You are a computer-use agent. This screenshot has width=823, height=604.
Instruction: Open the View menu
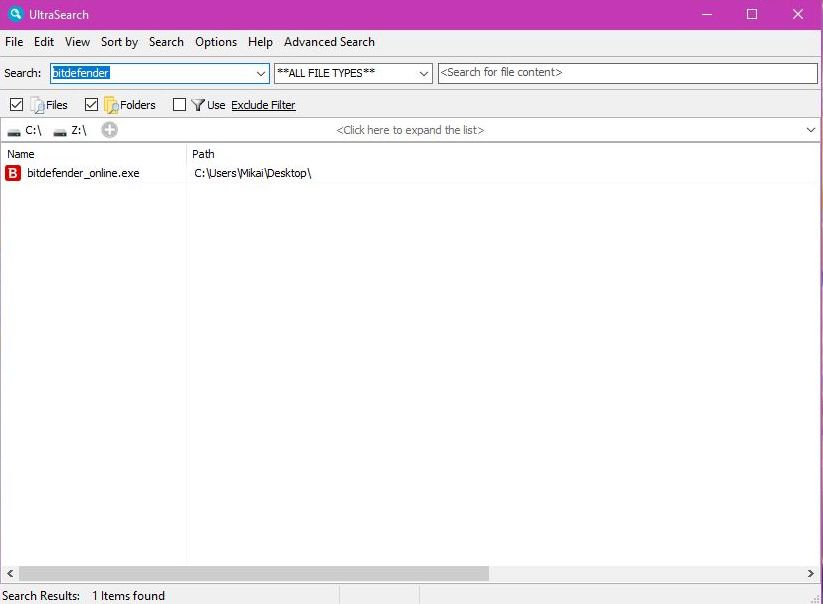[x=77, y=42]
